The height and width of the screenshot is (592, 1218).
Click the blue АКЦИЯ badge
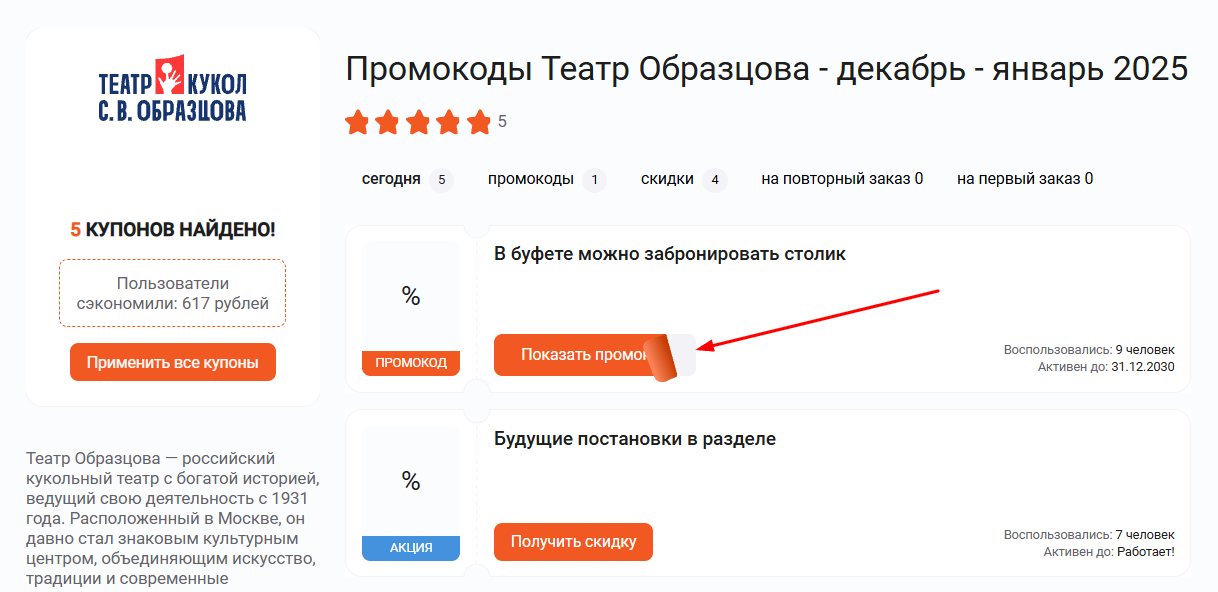[410, 548]
